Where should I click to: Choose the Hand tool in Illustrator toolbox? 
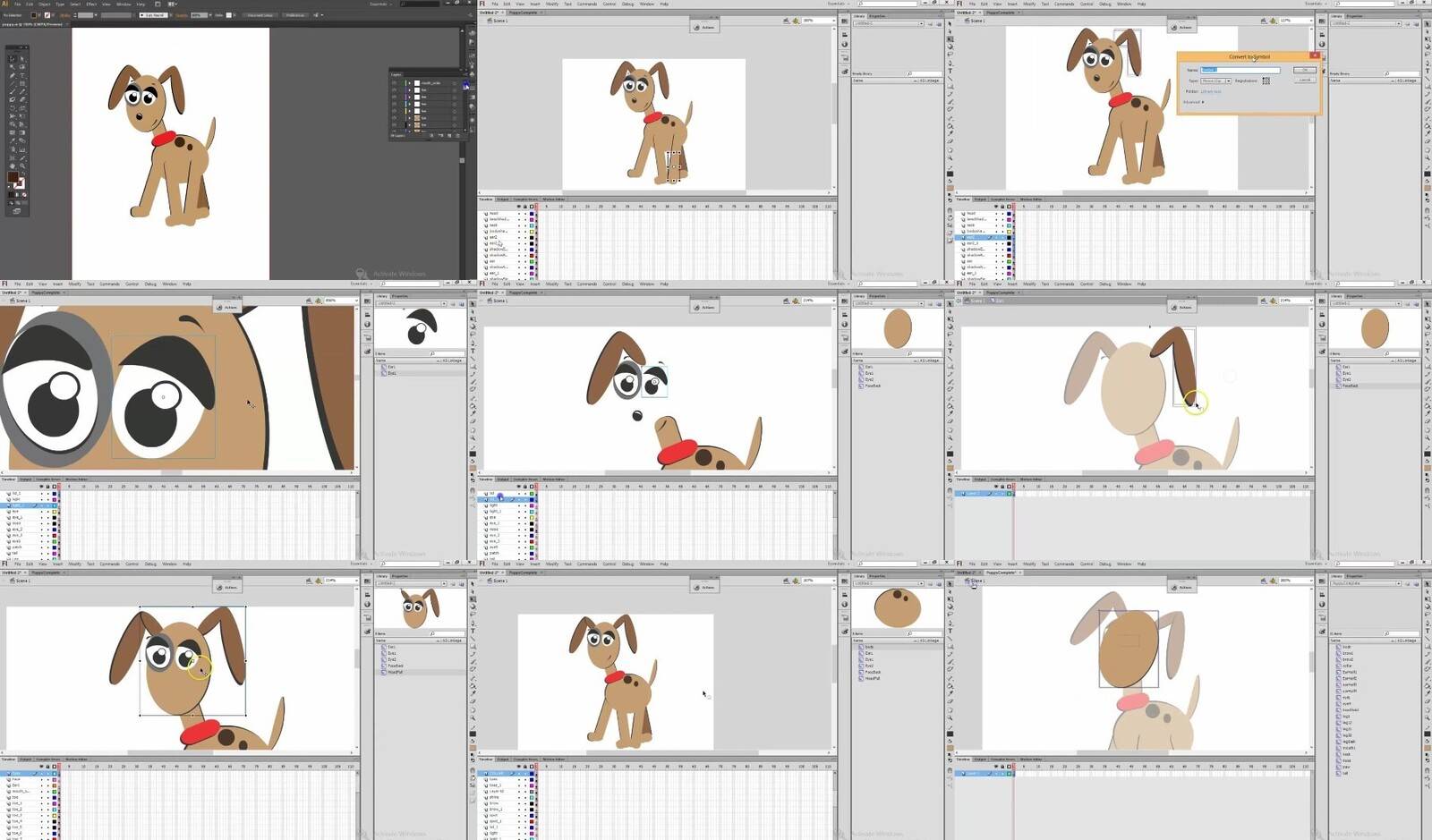[12, 165]
